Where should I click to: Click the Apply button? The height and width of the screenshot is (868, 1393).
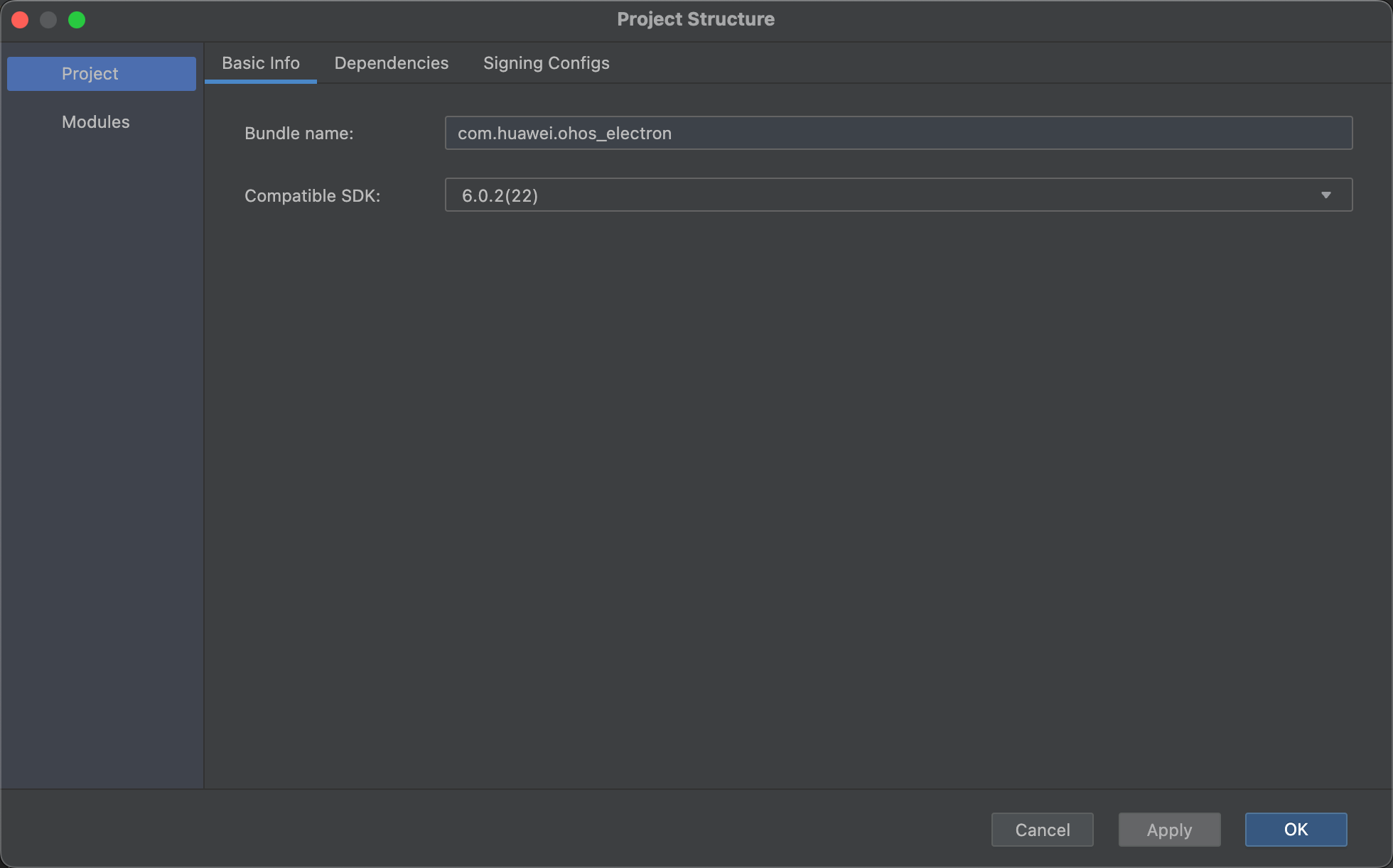pos(1169,830)
